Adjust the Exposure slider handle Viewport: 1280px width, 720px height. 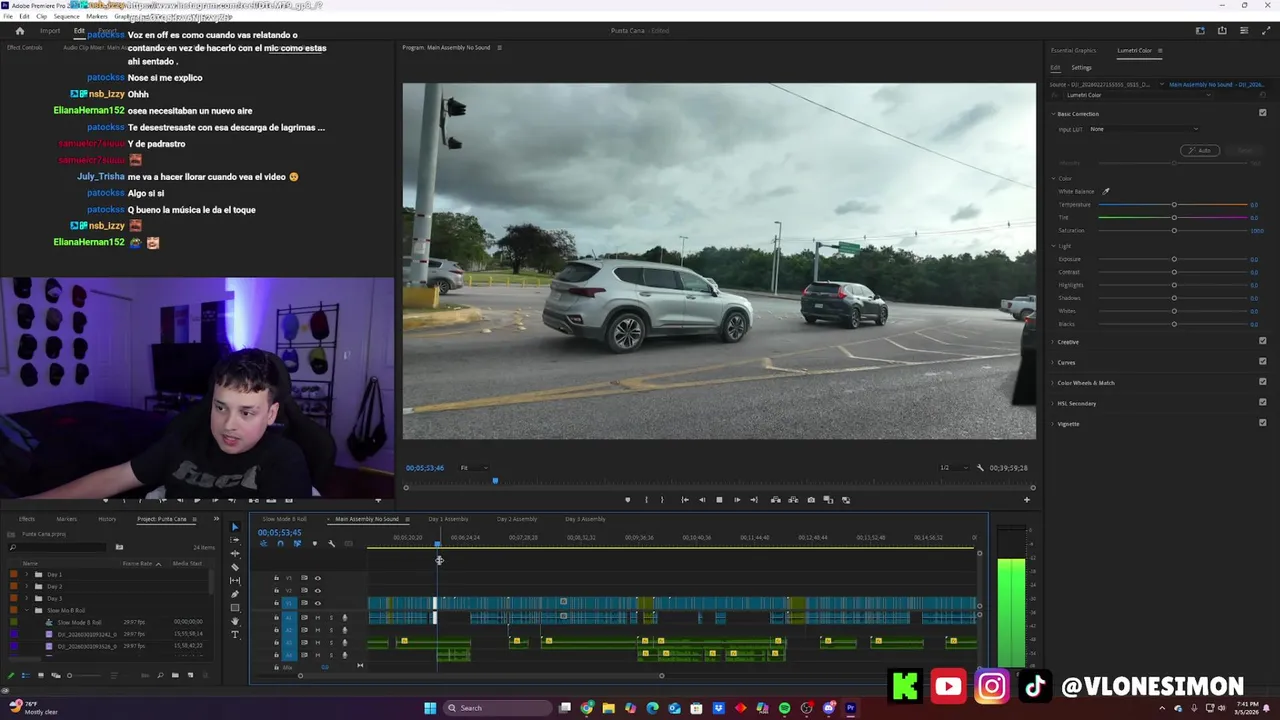(1174, 259)
